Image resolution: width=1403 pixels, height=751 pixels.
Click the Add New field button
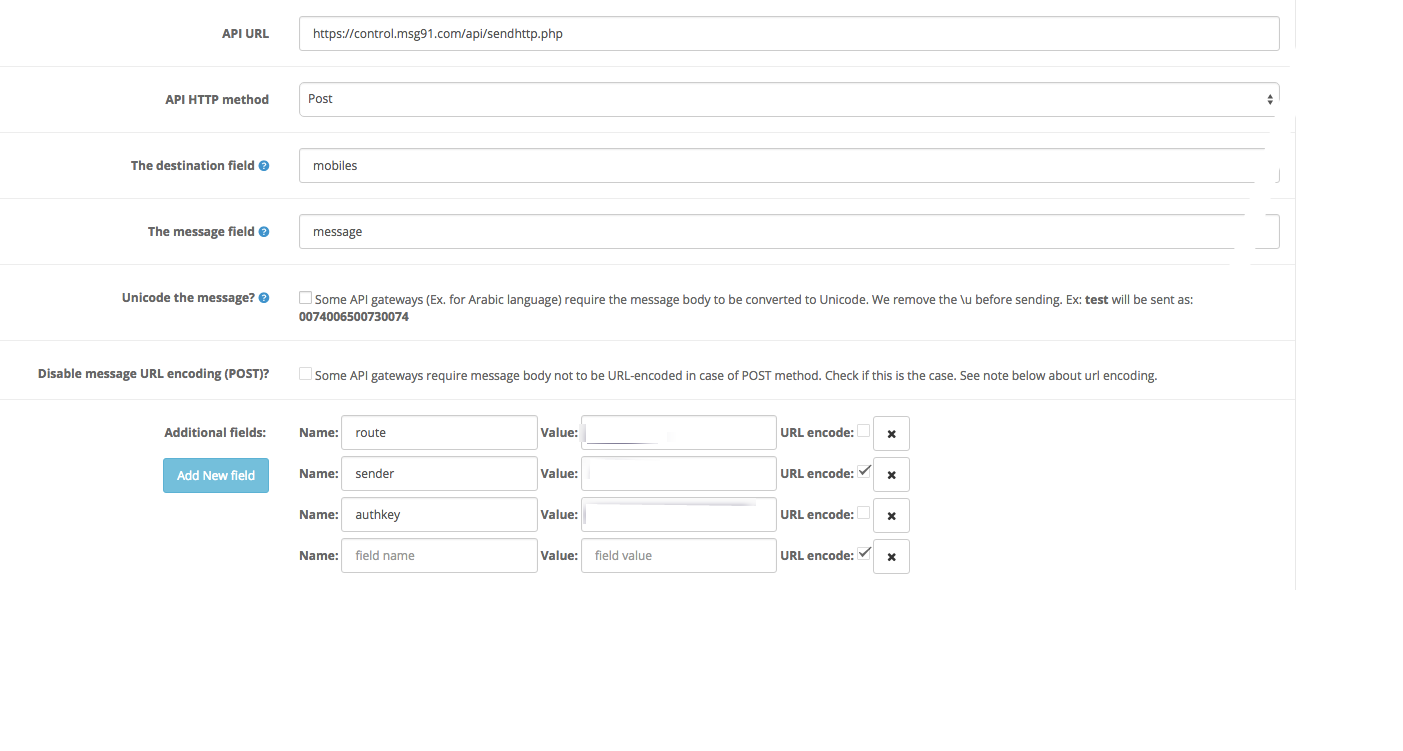(x=216, y=475)
